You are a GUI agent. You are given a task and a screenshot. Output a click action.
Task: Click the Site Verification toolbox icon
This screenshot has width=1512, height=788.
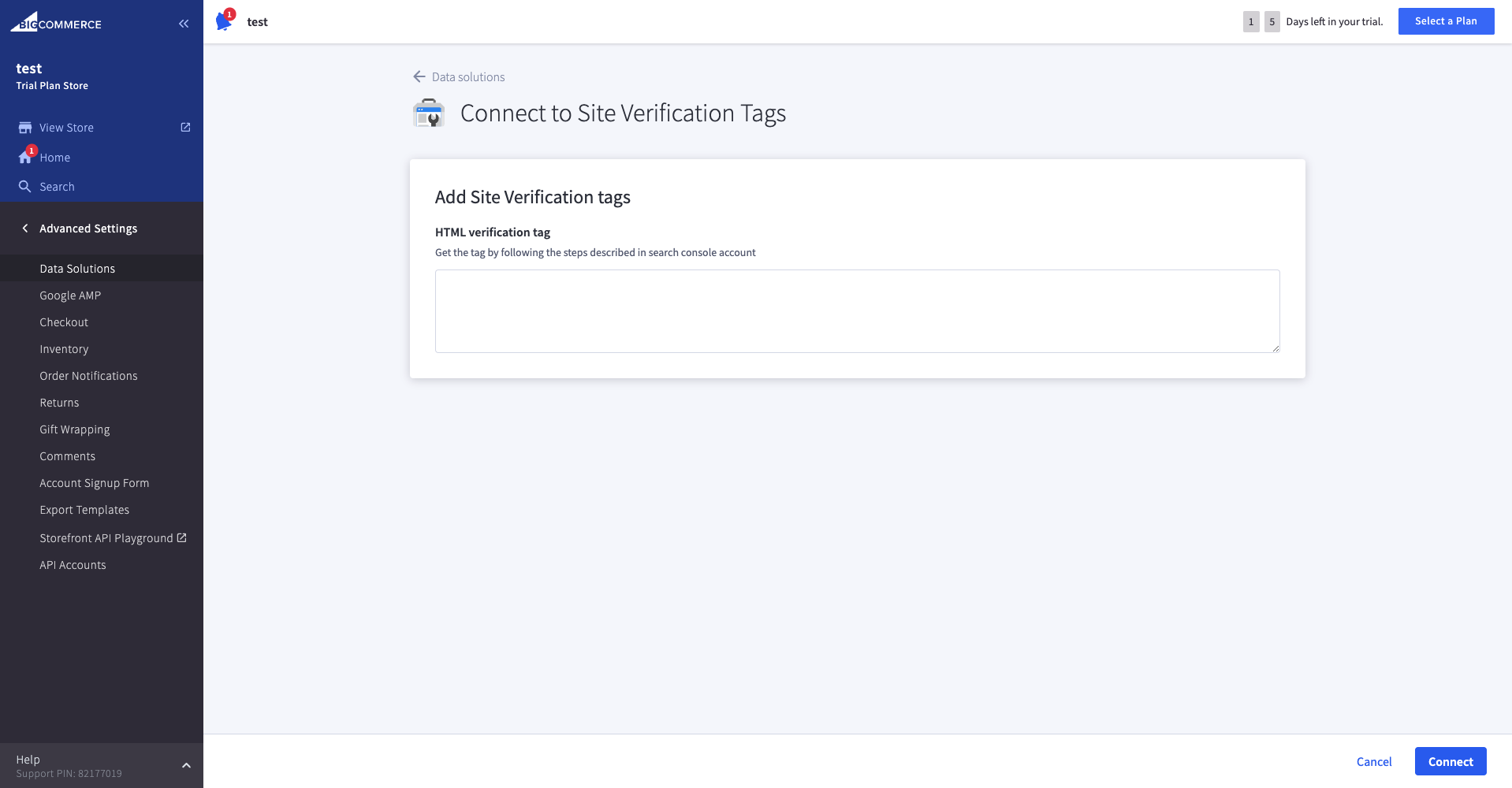[x=429, y=113]
